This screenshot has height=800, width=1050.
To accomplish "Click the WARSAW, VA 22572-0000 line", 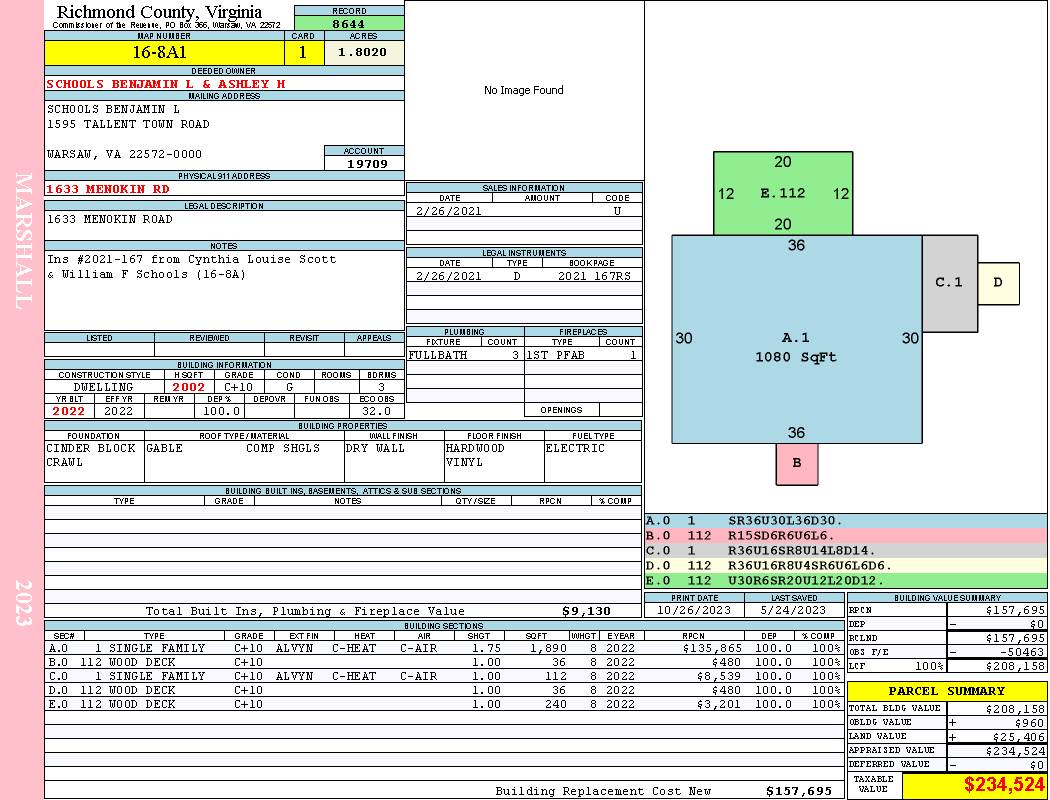I will click(x=124, y=154).
